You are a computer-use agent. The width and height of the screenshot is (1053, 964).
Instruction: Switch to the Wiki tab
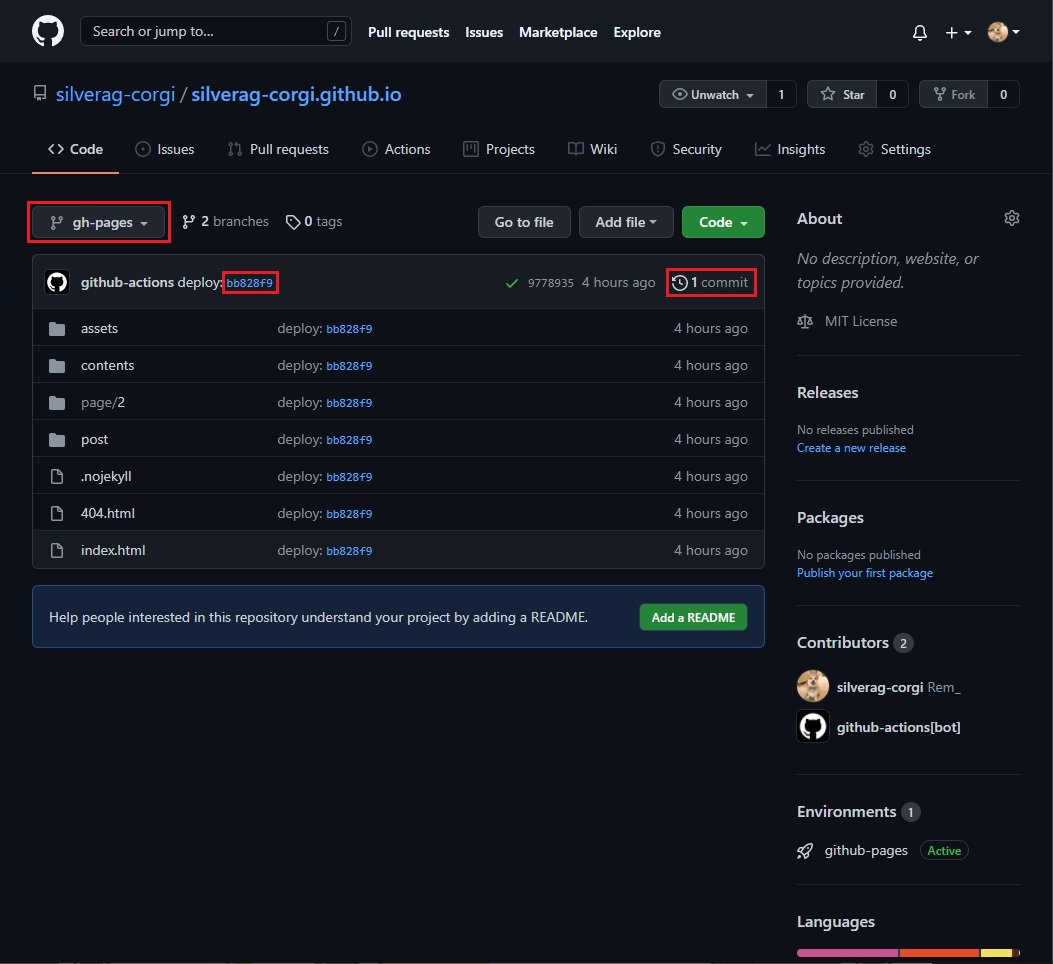[592, 149]
